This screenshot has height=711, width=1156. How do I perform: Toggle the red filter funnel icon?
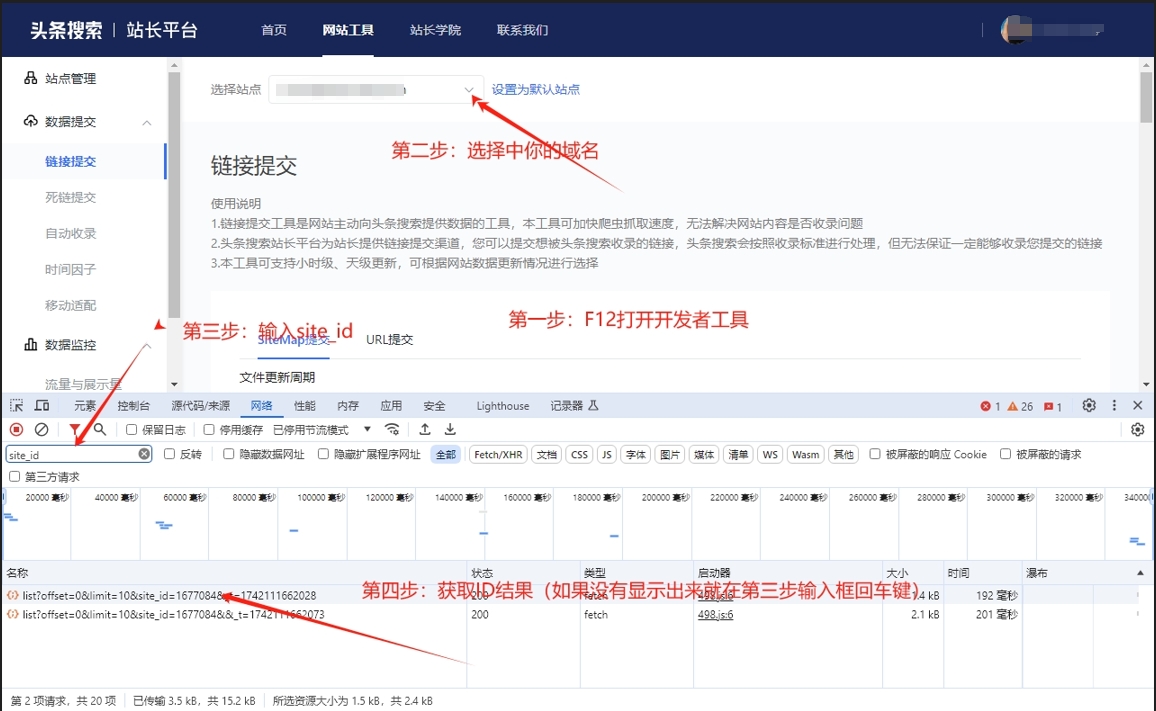point(74,429)
